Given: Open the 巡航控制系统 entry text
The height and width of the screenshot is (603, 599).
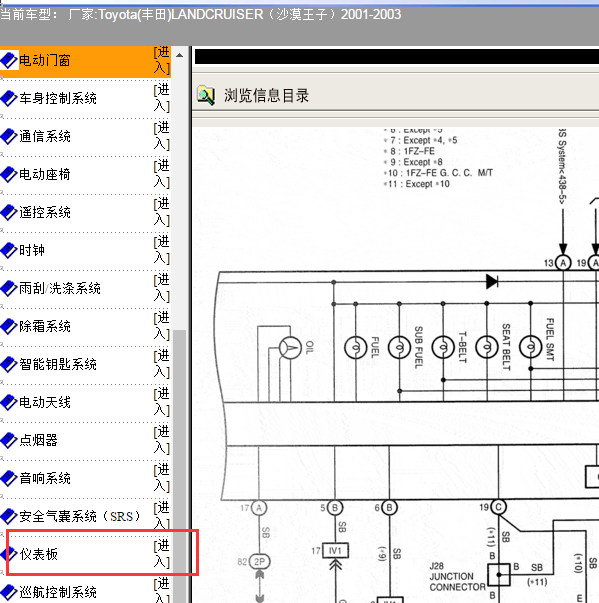Looking at the screenshot, I should click(x=58, y=593).
